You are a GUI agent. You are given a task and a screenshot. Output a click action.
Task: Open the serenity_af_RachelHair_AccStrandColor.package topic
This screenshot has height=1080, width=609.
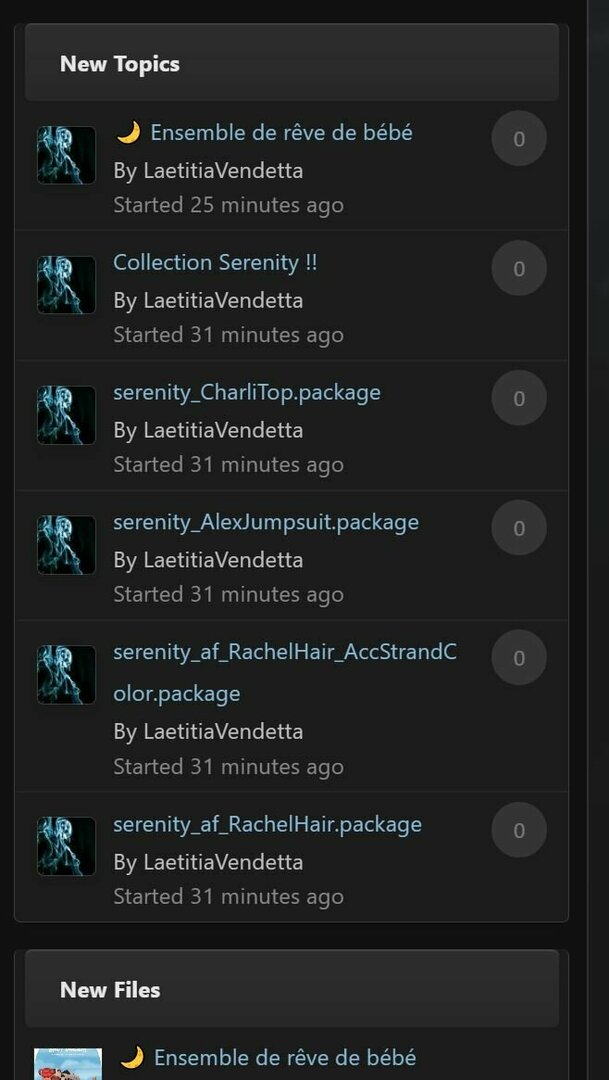tap(285, 672)
